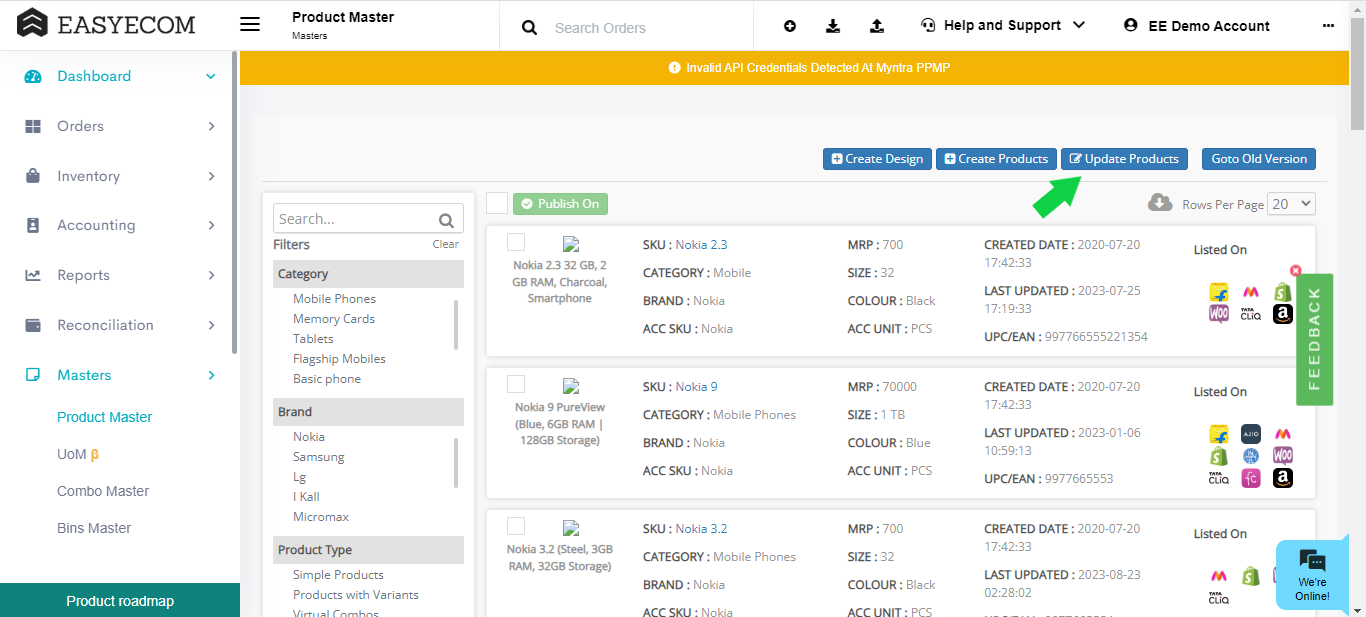The height and width of the screenshot is (617, 1366).
Task: Open the Nokia 9 SKU link
Action: coord(696,386)
